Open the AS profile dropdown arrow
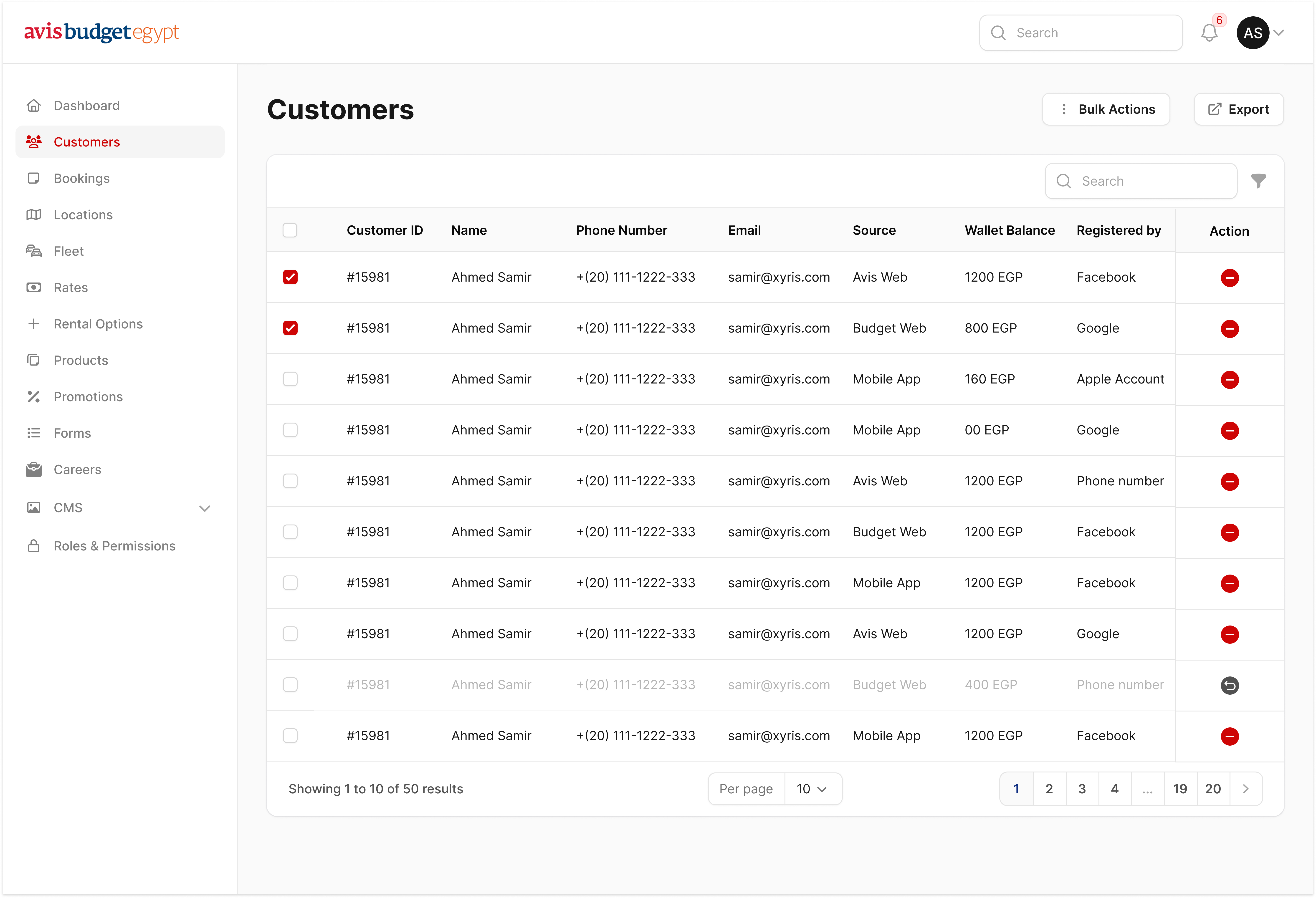This screenshot has height=898, width=1316. (1279, 33)
